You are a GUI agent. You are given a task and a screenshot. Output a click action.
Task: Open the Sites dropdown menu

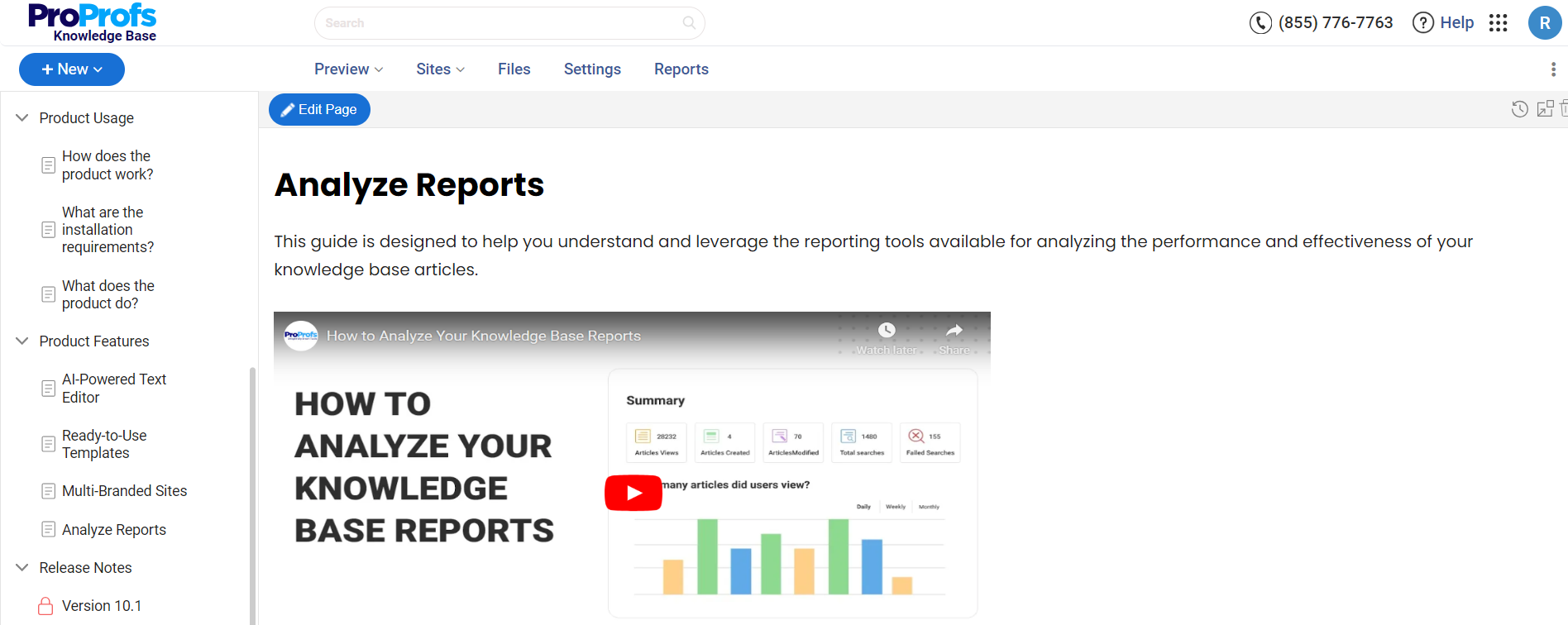point(440,69)
